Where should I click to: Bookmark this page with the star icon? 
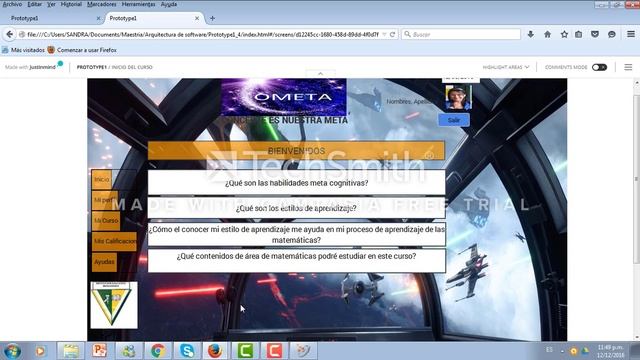coord(564,34)
